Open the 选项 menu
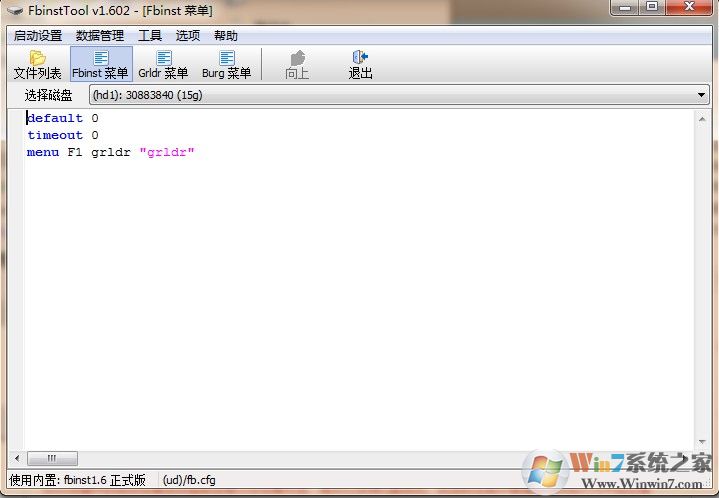This screenshot has width=719, height=498. (188, 36)
